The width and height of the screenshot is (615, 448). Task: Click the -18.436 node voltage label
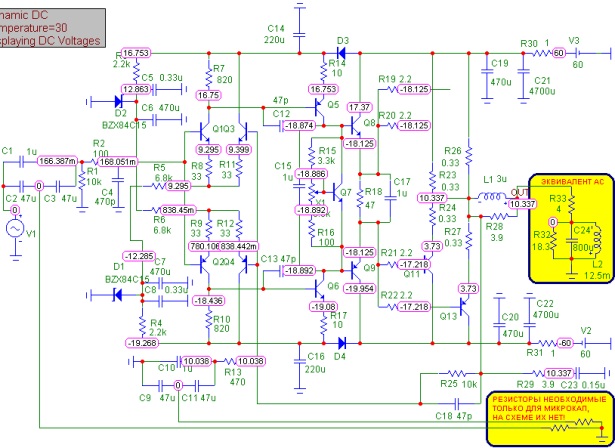click(x=208, y=301)
